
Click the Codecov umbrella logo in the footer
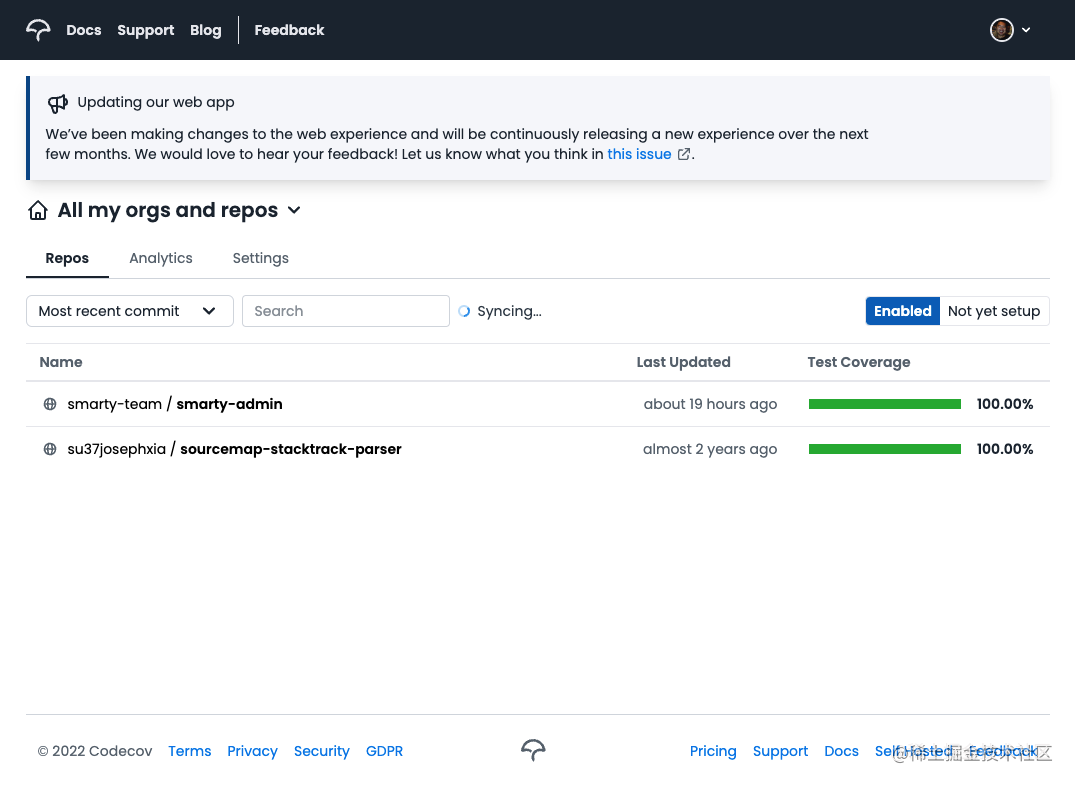[x=533, y=751]
